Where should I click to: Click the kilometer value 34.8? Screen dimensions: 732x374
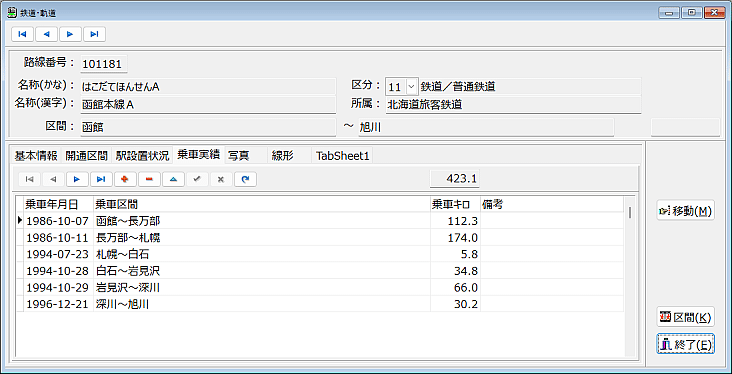pos(455,271)
